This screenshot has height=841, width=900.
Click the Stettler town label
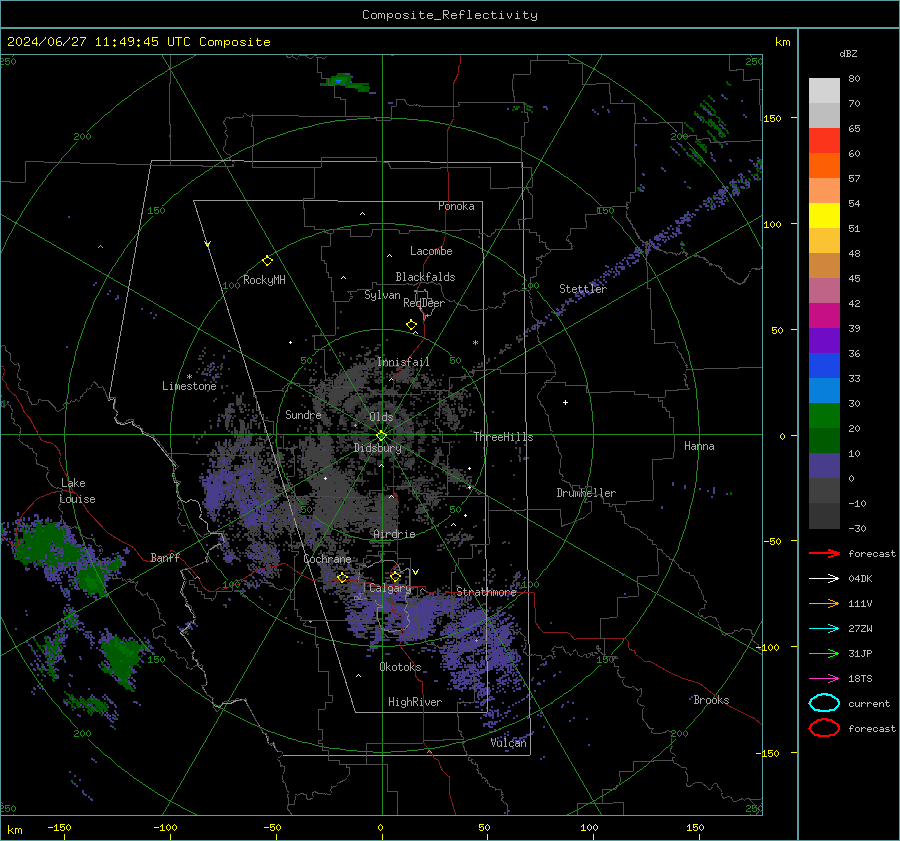pyautogui.click(x=583, y=289)
